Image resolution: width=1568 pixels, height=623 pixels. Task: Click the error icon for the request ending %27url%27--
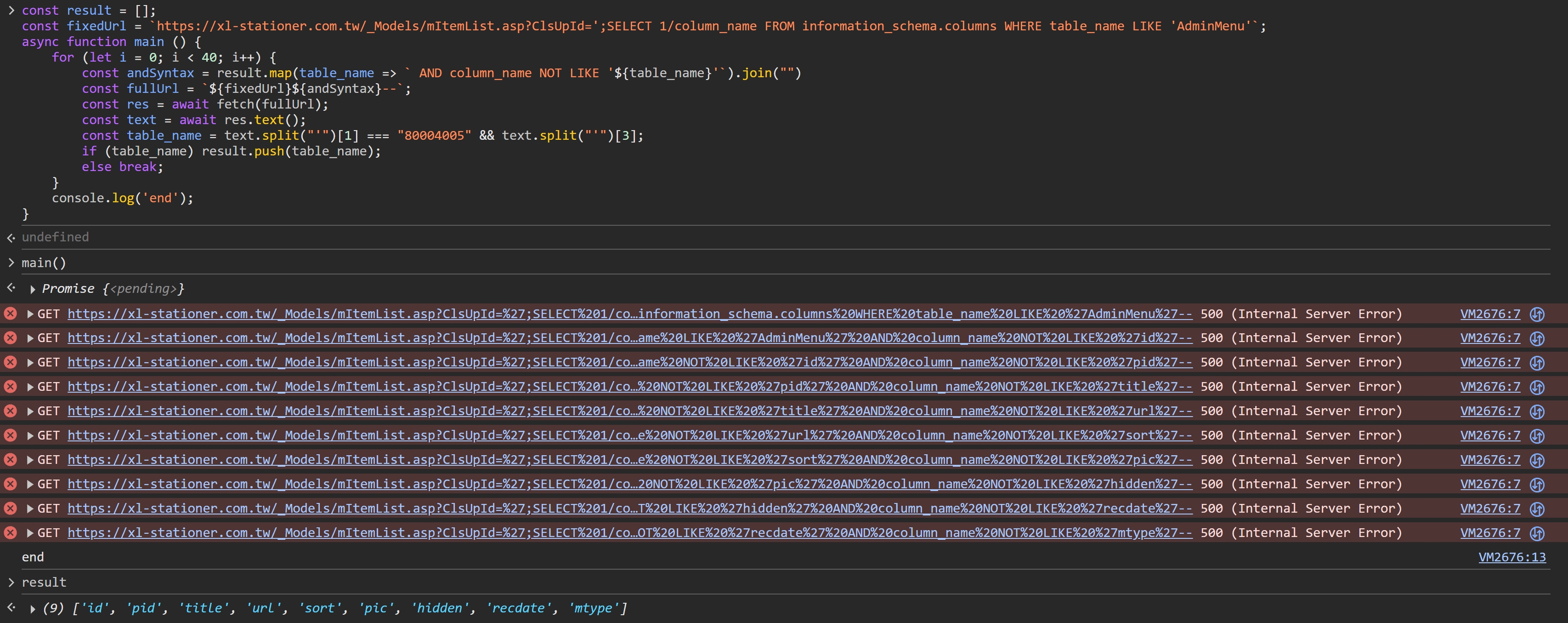[11, 411]
